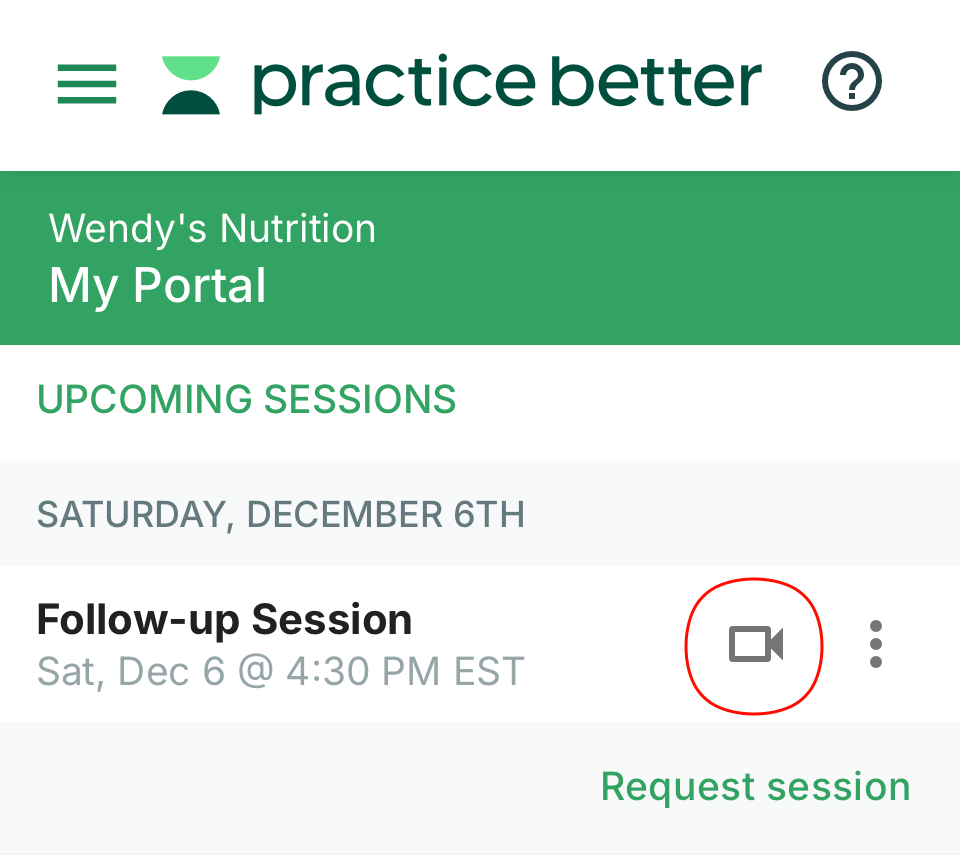
Task: Launch the telehealth session via camera icon
Action: (x=754, y=645)
